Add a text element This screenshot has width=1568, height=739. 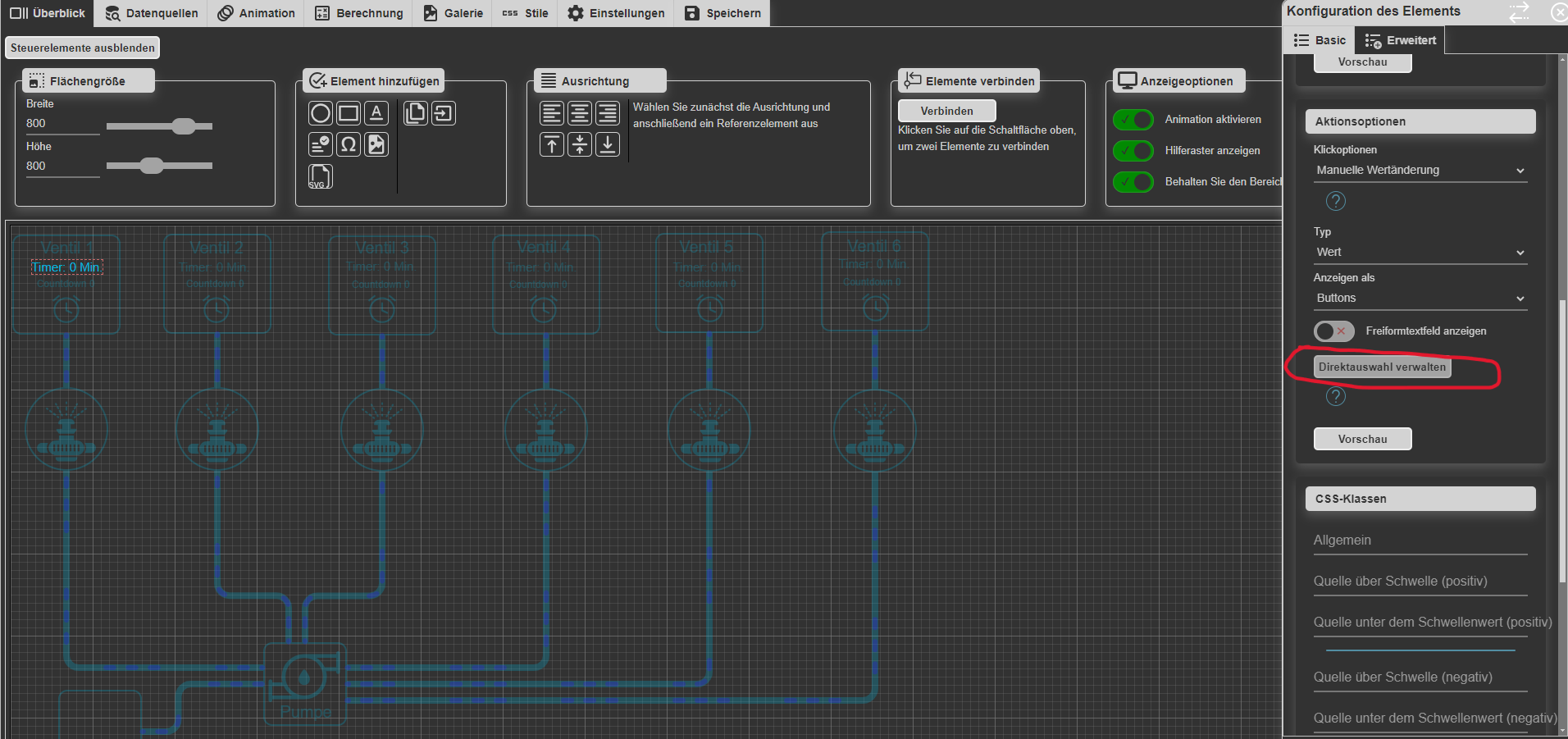tap(376, 113)
